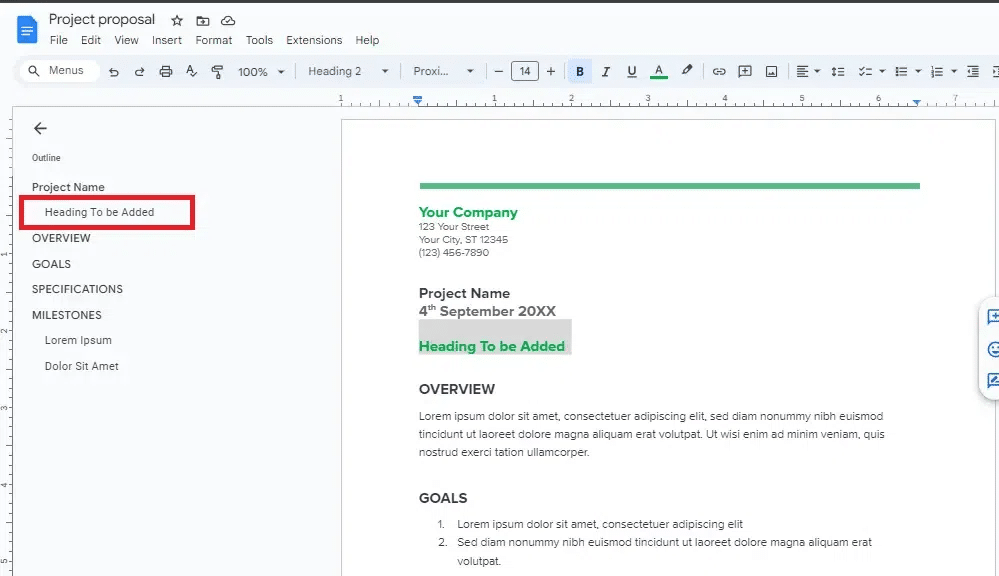This screenshot has height=576, width=999.
Task: Add emoji reaction from side panel
Action: pyautogui.click(x=993, y=349)
